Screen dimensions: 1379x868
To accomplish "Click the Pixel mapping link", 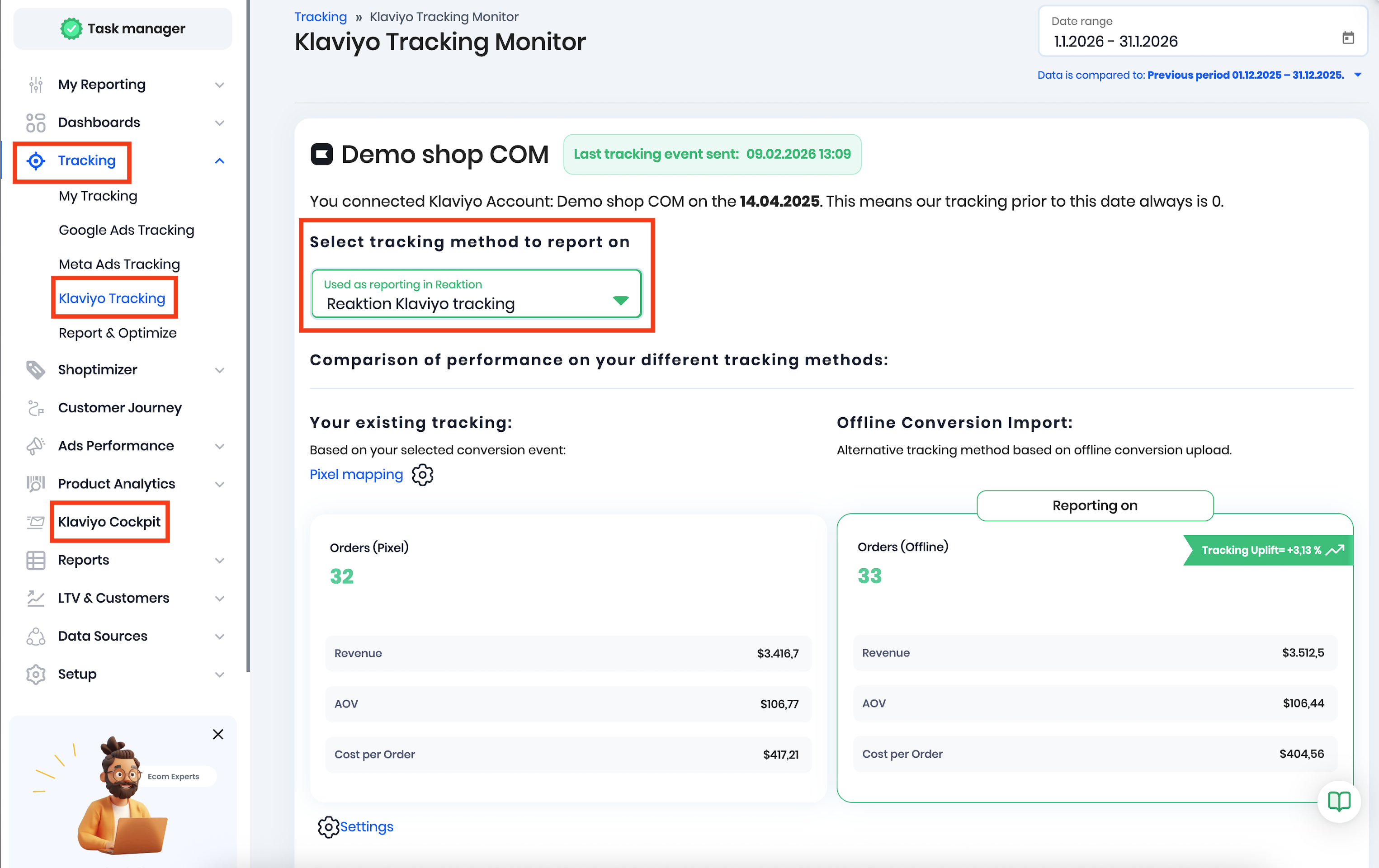I will coord(356,475).
